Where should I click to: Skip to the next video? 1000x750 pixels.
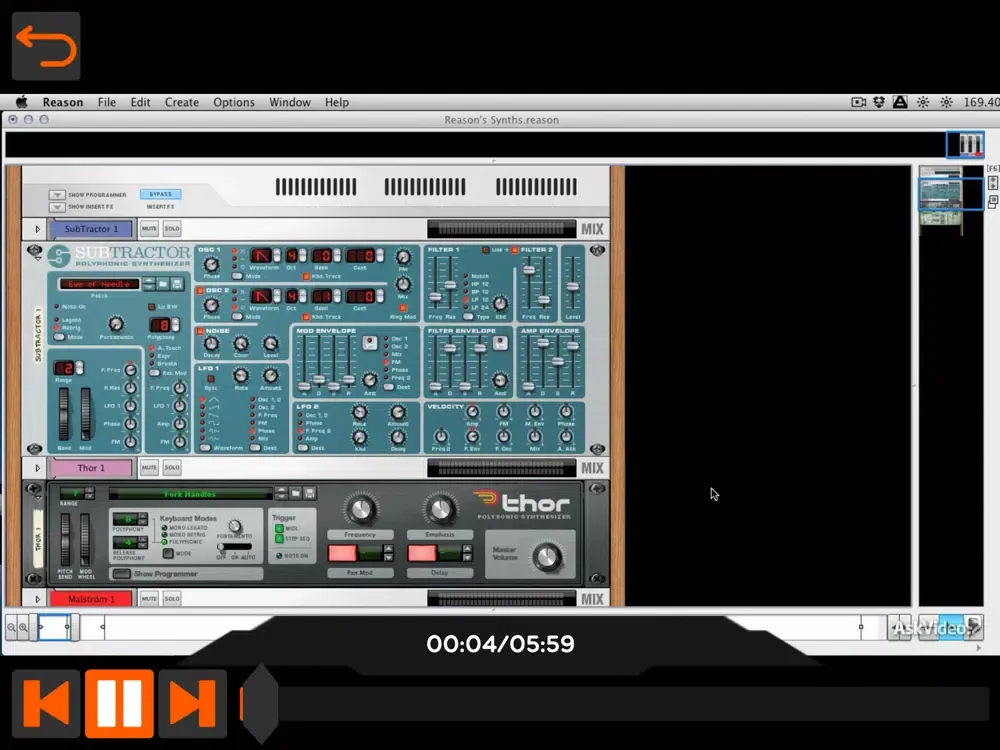(193, 703)
